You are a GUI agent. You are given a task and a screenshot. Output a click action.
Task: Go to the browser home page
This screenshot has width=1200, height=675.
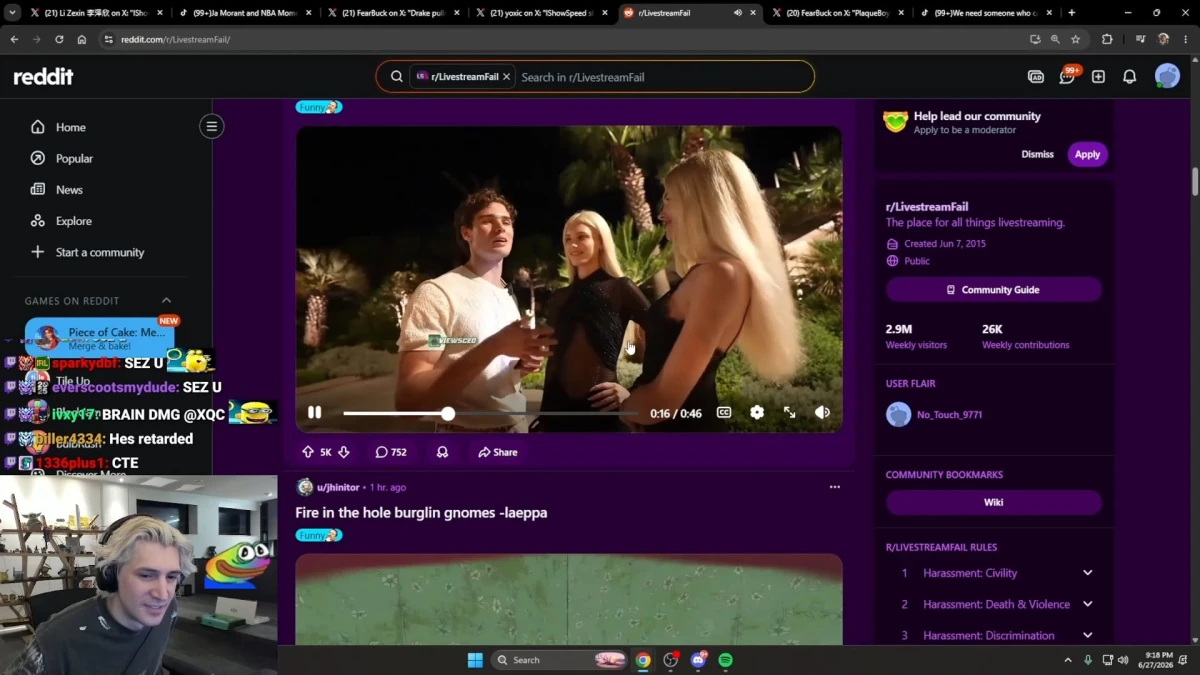click(x=82, y=39)
